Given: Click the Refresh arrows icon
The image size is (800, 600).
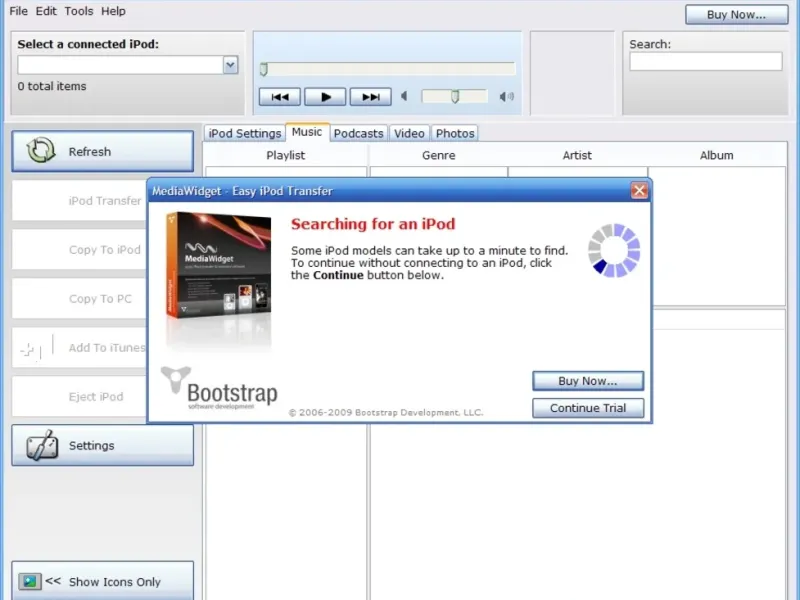Looking at the screenshot, I should [41, 151].
